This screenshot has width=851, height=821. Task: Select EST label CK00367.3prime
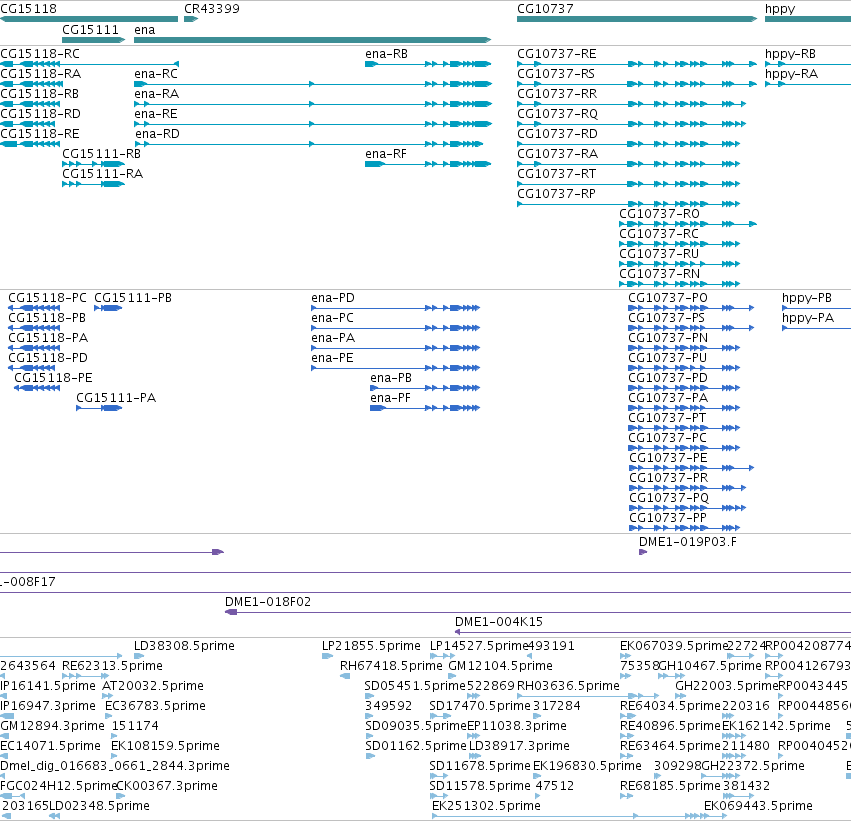coord(167,786)
